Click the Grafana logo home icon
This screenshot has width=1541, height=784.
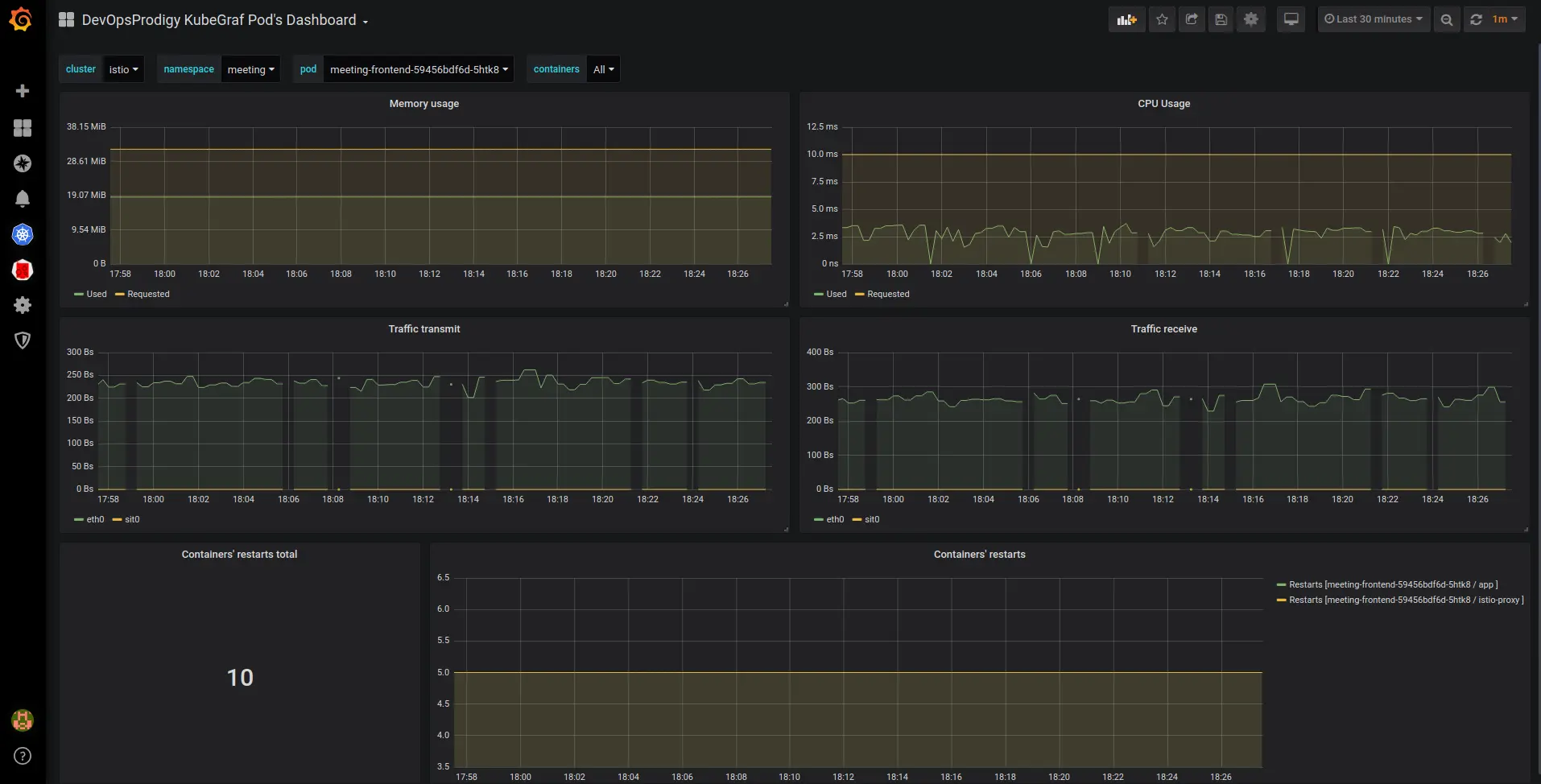tap(22, 19)
